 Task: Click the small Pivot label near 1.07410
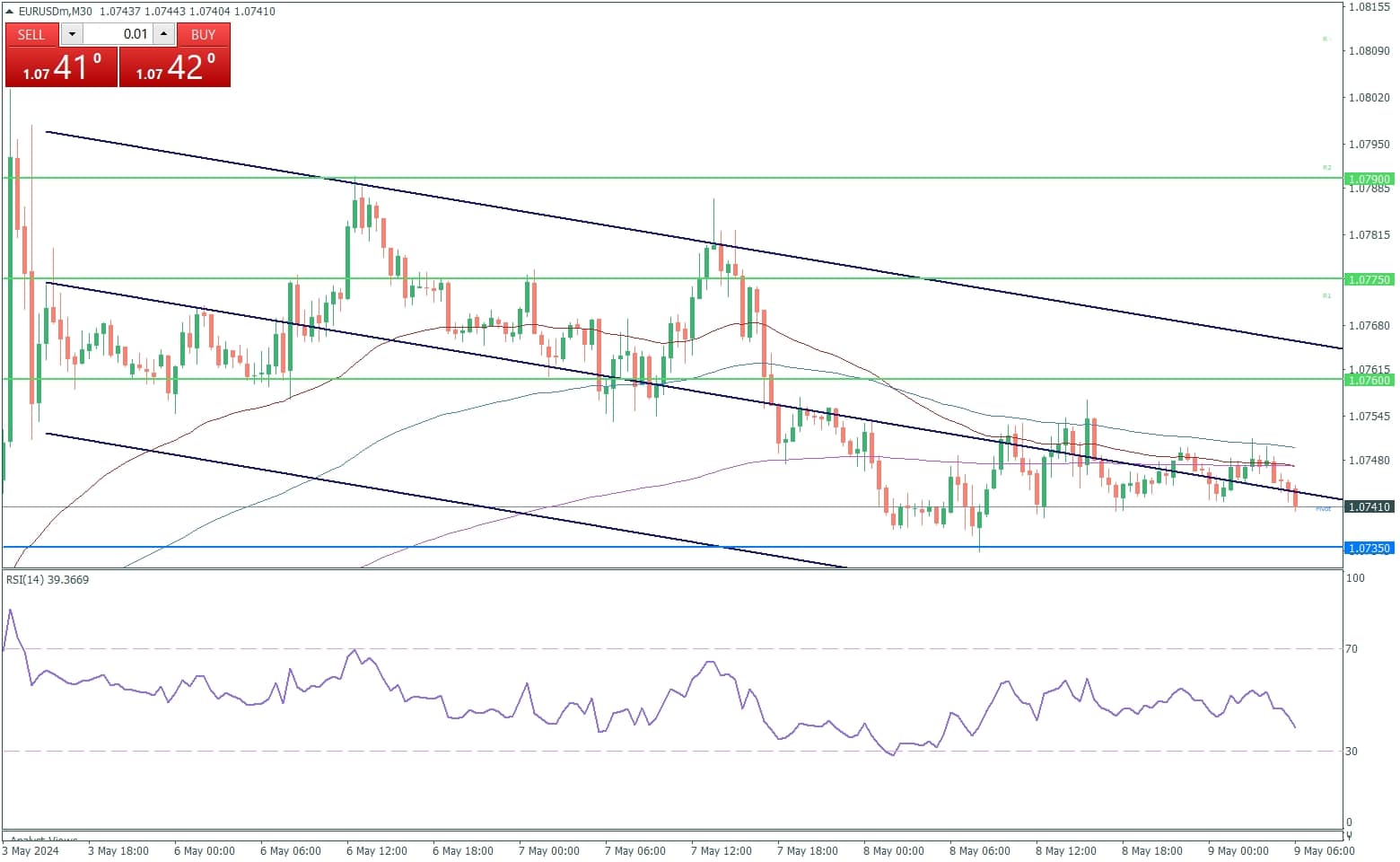[1323, 509]
